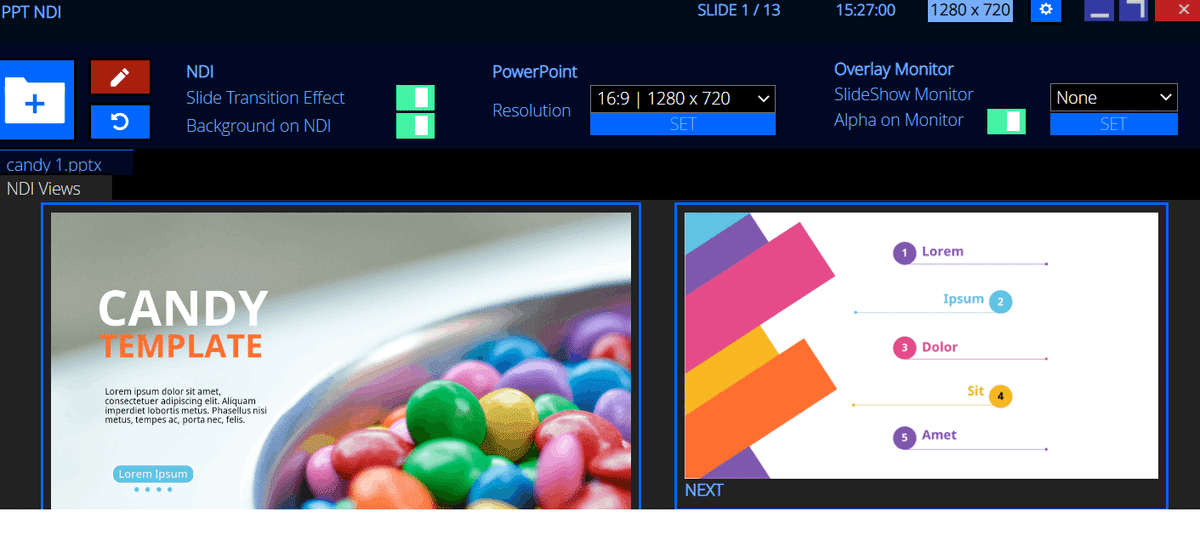Click the Slide Transition Effect label
1200x551 pixels.
[x=265, y=97]
